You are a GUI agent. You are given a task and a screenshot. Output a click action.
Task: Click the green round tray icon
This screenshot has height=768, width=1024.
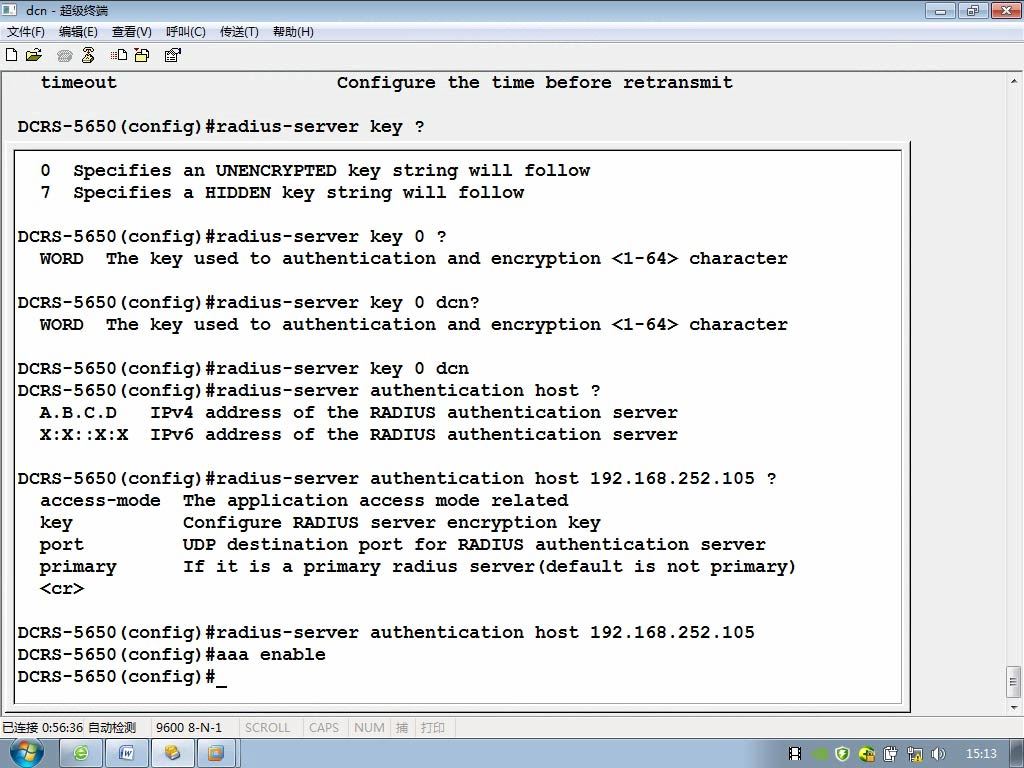coord(820,754)
